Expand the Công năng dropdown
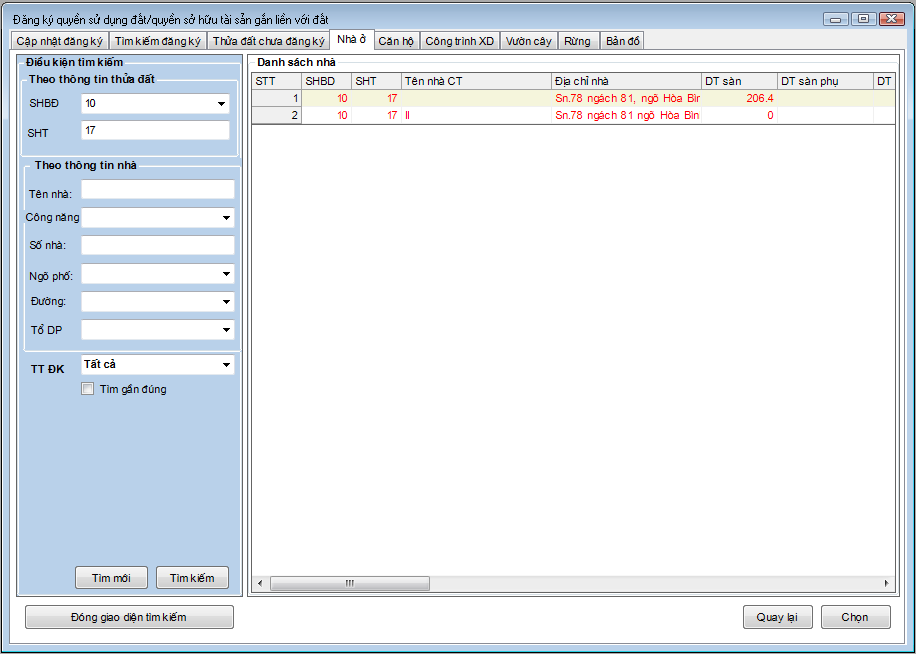Image resolution: width=916 pixels, height=654 pixels. click(x=226, y=218)
